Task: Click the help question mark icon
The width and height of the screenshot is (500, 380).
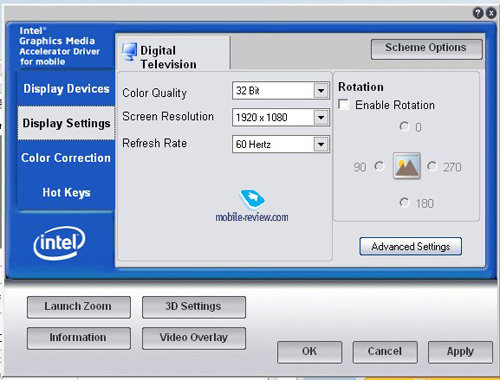Action: coord(478,13)
